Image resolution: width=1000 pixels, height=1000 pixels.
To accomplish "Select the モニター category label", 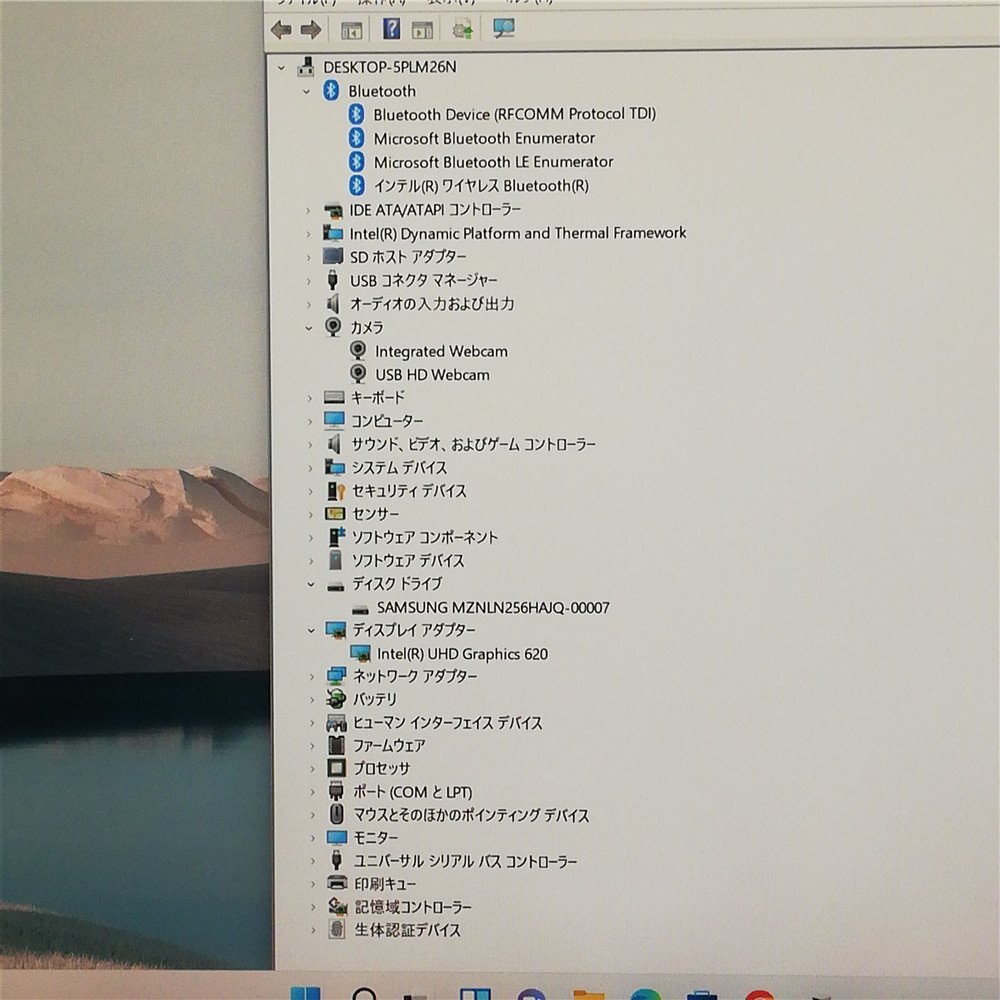I will click(x=376, y=838).
